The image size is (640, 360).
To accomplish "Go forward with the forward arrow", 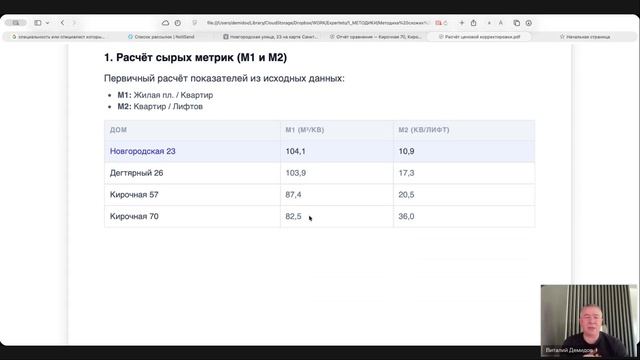I will pos(74,23).
